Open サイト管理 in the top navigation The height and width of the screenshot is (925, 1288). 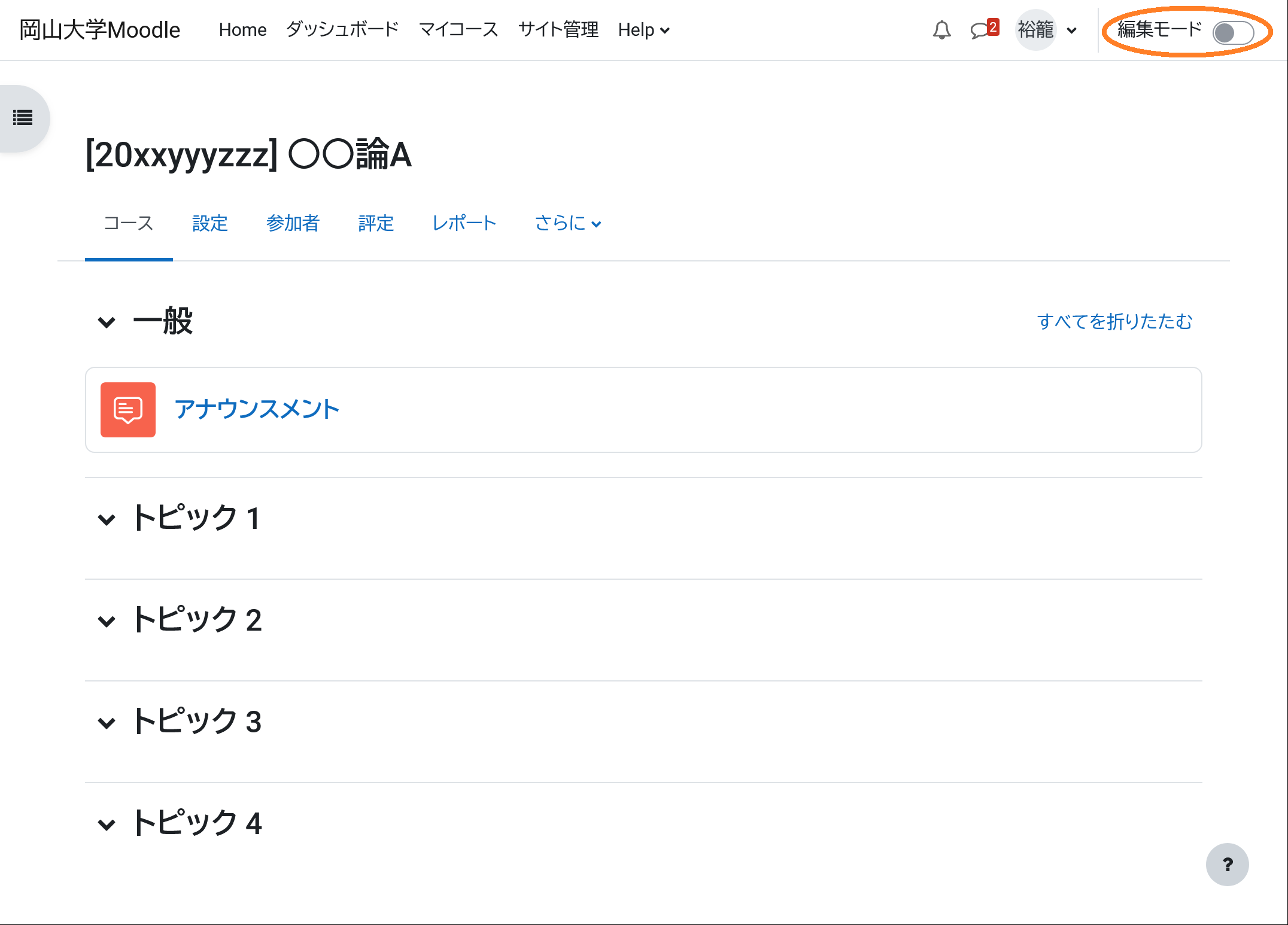click(558, 30)
